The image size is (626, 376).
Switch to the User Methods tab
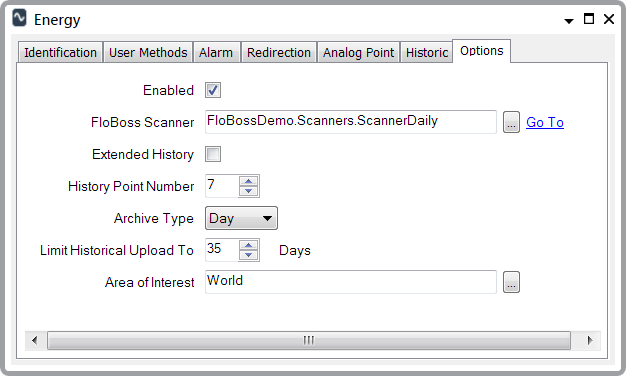(148, 53)
